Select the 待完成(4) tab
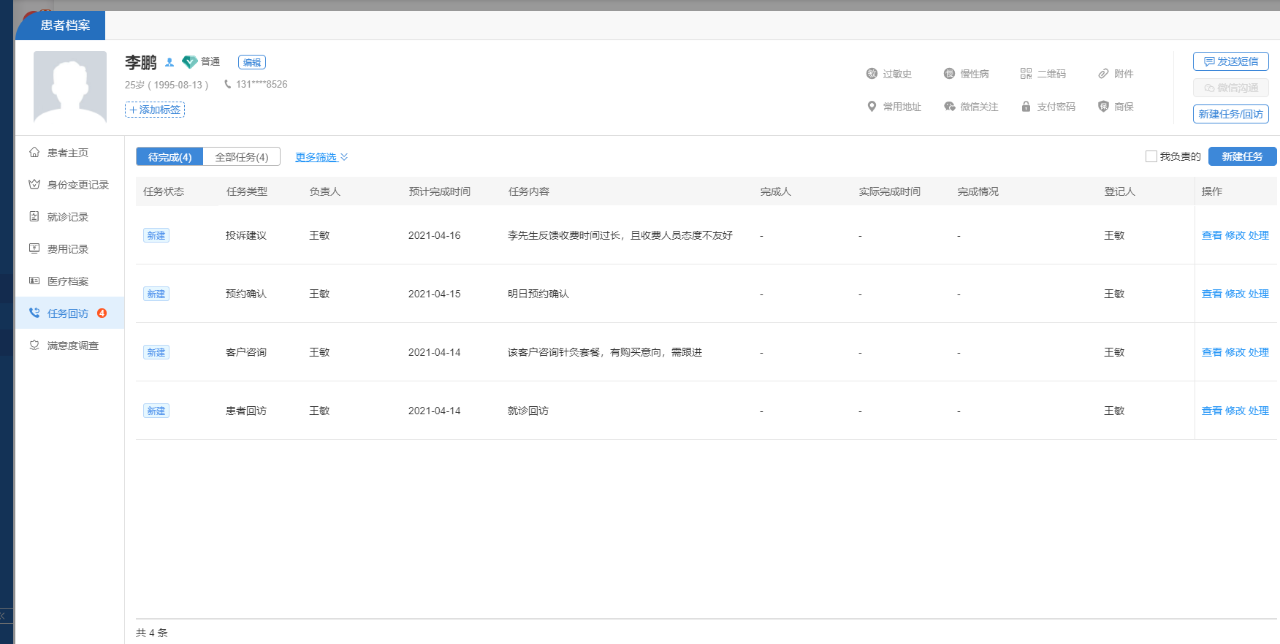The image size is (1280, 644). coord(169,157)
